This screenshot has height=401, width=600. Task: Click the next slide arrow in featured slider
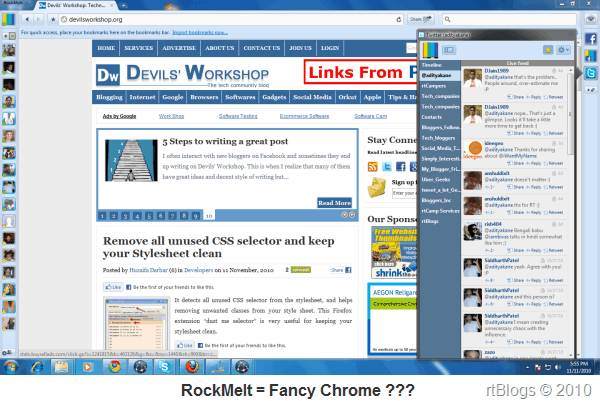[352, 215]
